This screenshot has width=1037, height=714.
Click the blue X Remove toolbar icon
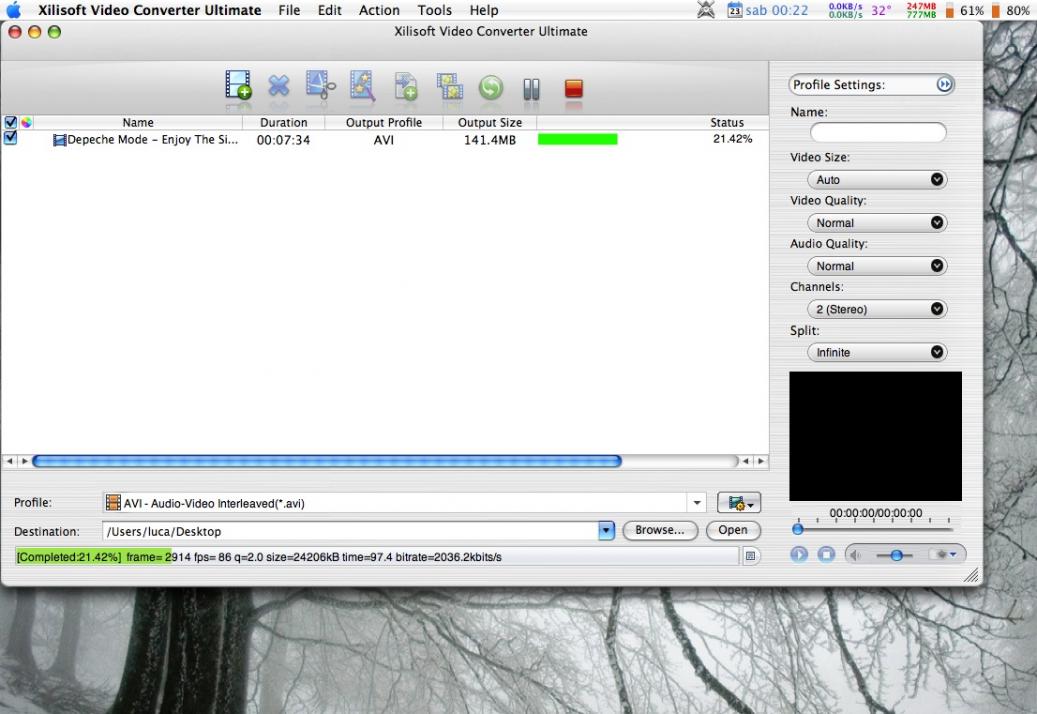pos(278,85)
